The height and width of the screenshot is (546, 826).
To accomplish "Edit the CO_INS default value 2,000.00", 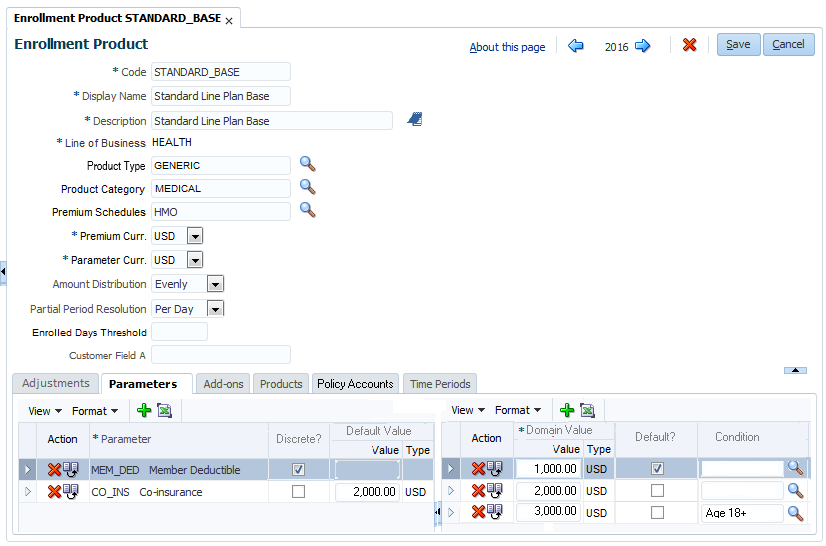I will [367, 492].
